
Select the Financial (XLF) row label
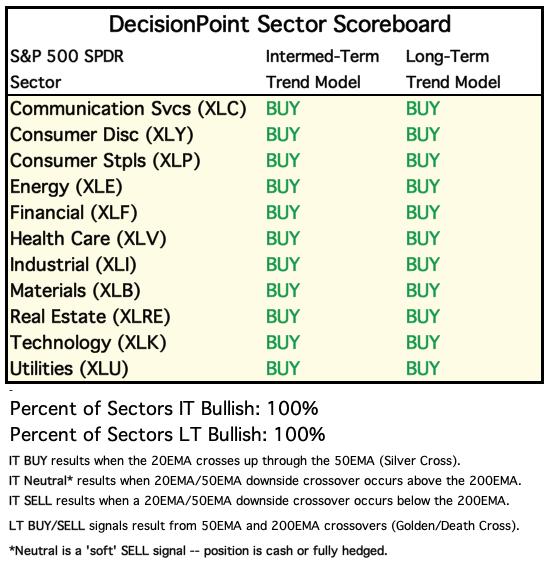click(74, 213)
